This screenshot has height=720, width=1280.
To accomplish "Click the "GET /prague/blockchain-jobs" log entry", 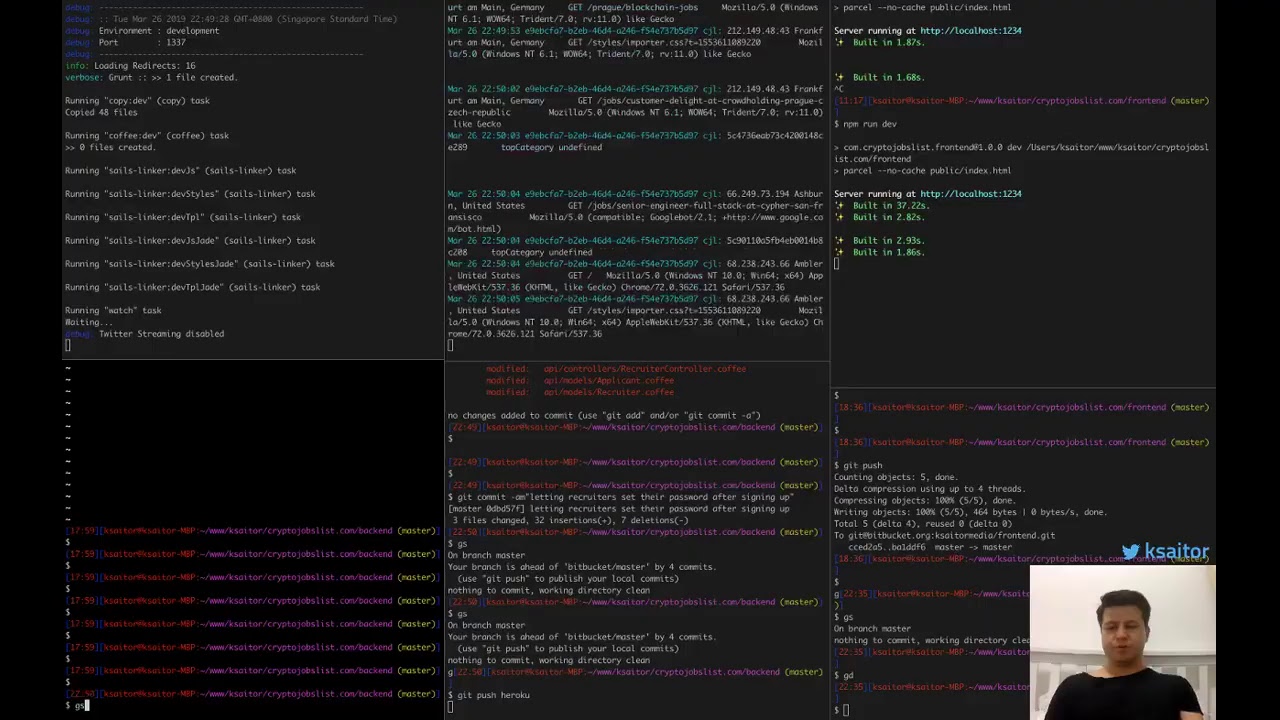I will (x=632, y=8).
